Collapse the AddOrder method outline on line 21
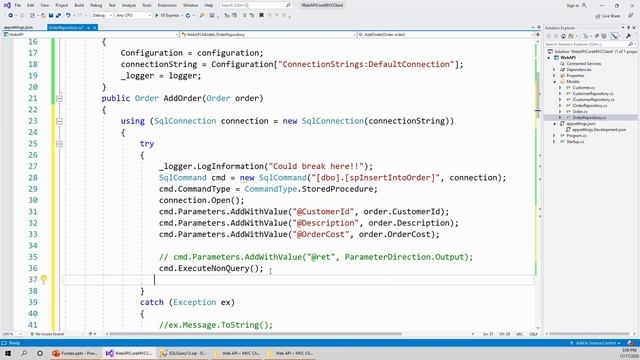Image resolution: width=640 pixels, height=360 pixels. (59, 98)
